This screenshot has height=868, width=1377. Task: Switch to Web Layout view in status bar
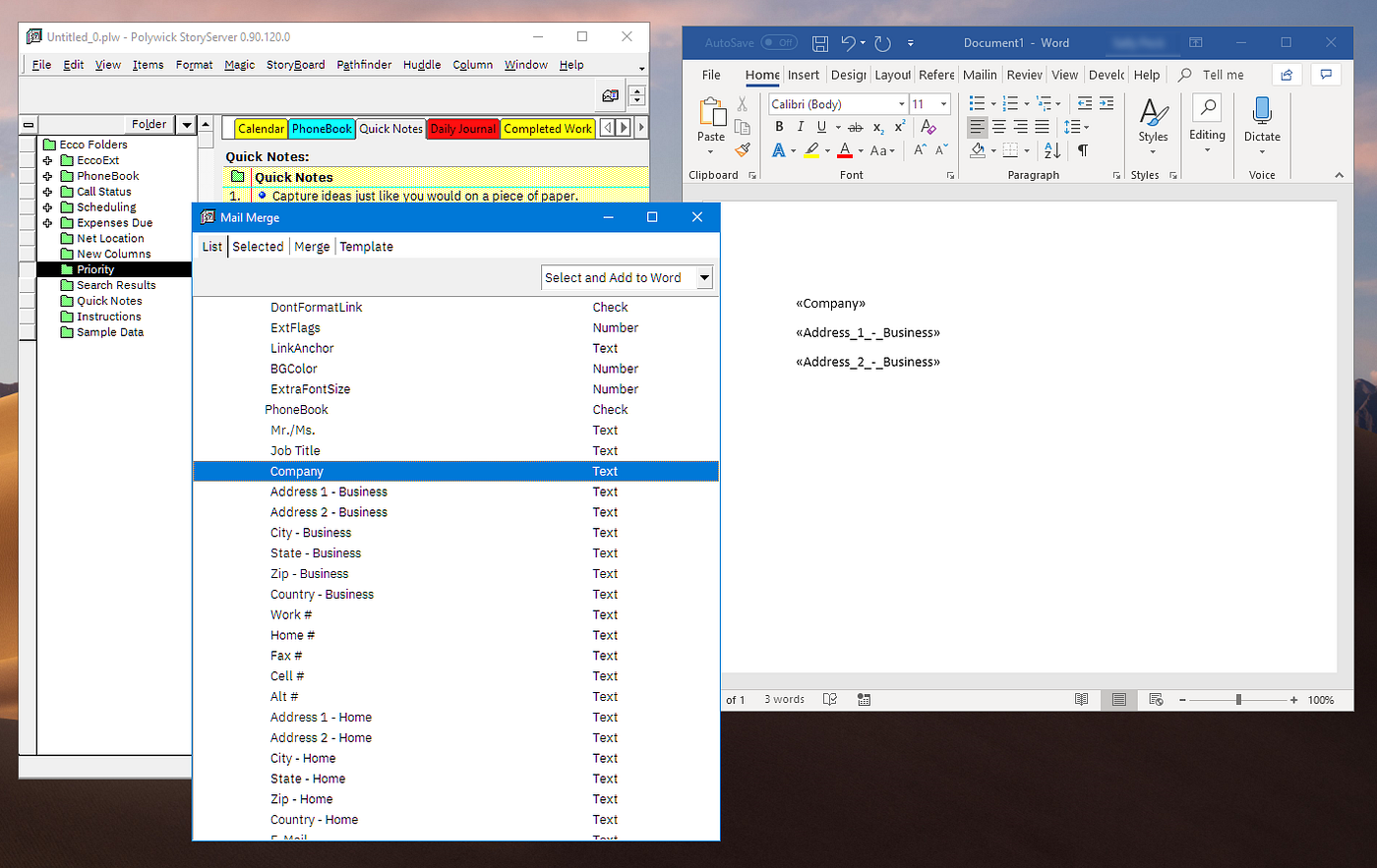[1156, 700]
